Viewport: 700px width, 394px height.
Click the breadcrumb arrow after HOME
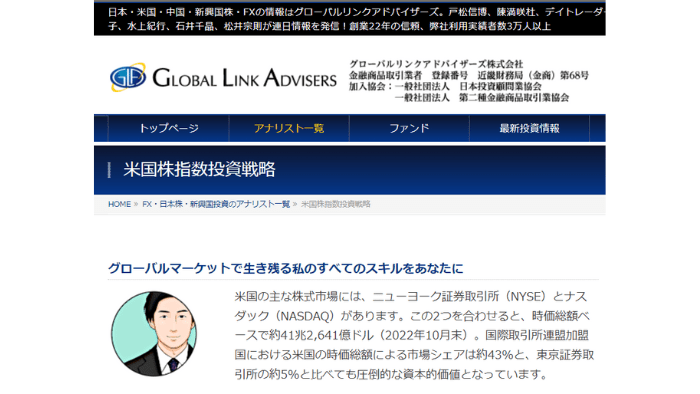click(136, 204)
